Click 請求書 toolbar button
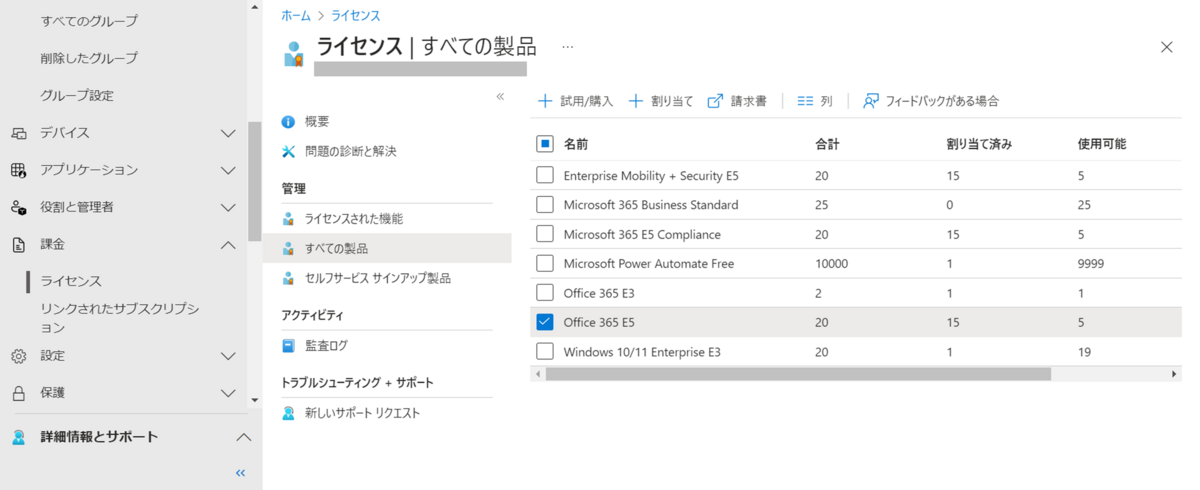The width and height of the screenshot is (1200, 490). coord(737,101)
